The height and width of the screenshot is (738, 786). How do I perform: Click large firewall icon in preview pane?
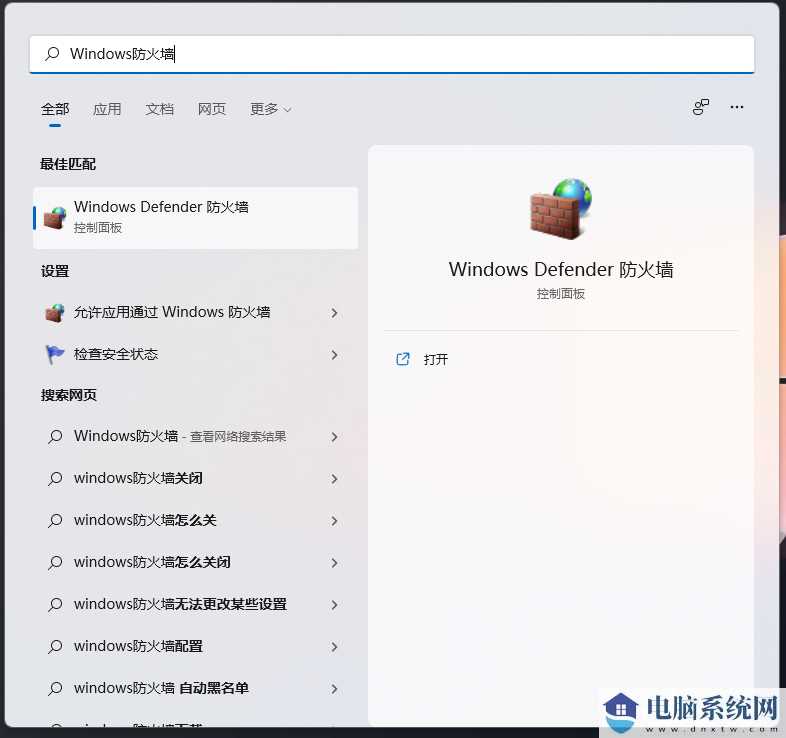pyautogui.click(x=561, y=209)
